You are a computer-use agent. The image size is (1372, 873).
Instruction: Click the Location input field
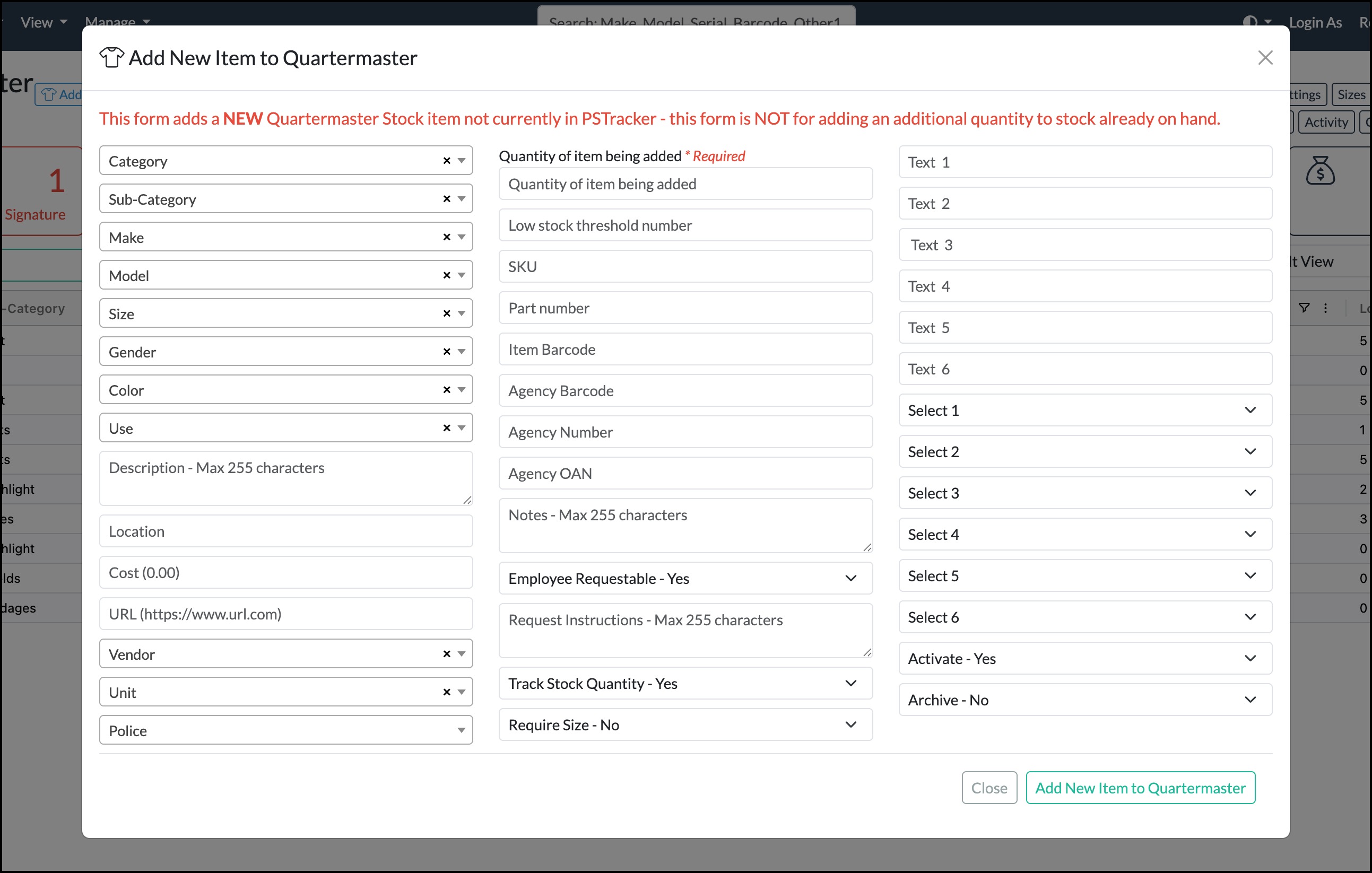pos(286,531)
